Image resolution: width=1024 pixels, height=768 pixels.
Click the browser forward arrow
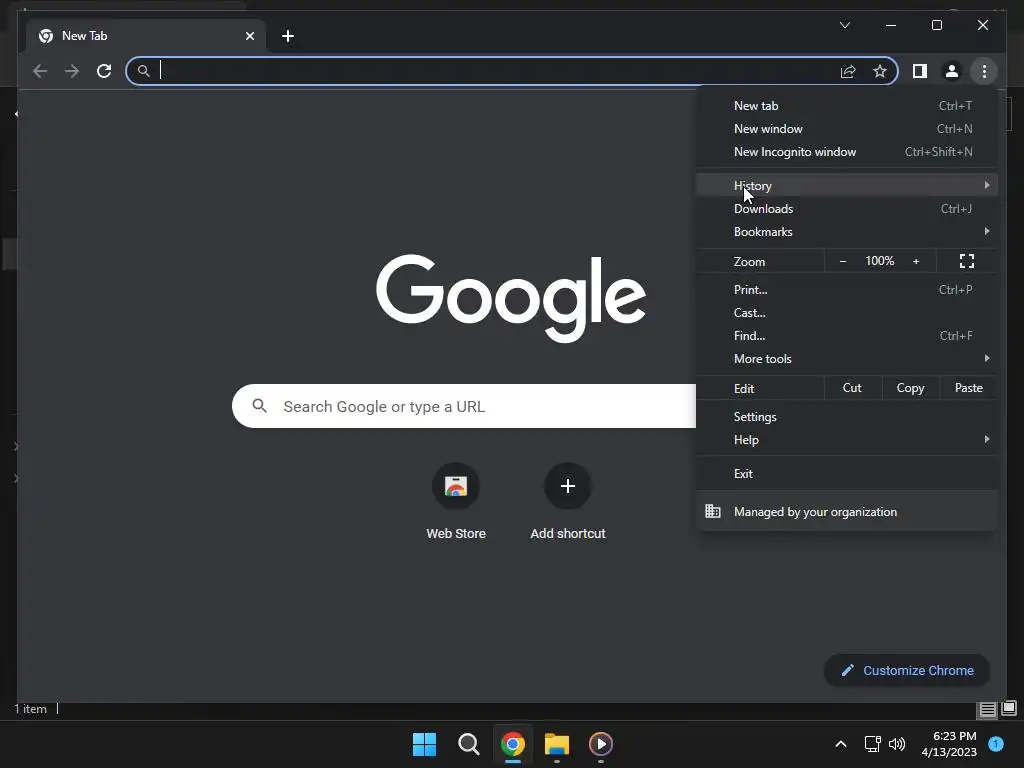click(x=72, y=71)
